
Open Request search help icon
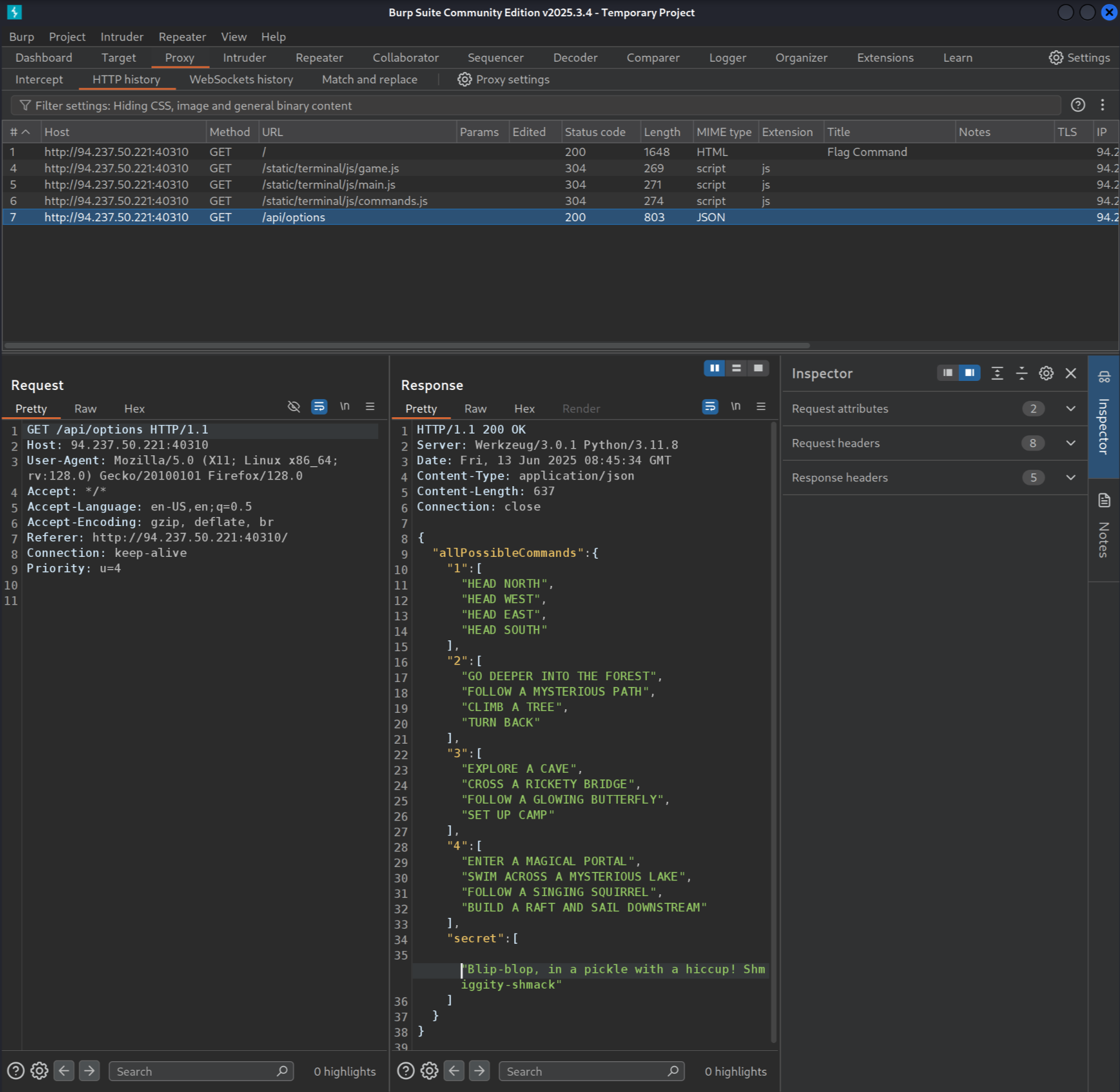(x=16, y=1071)
